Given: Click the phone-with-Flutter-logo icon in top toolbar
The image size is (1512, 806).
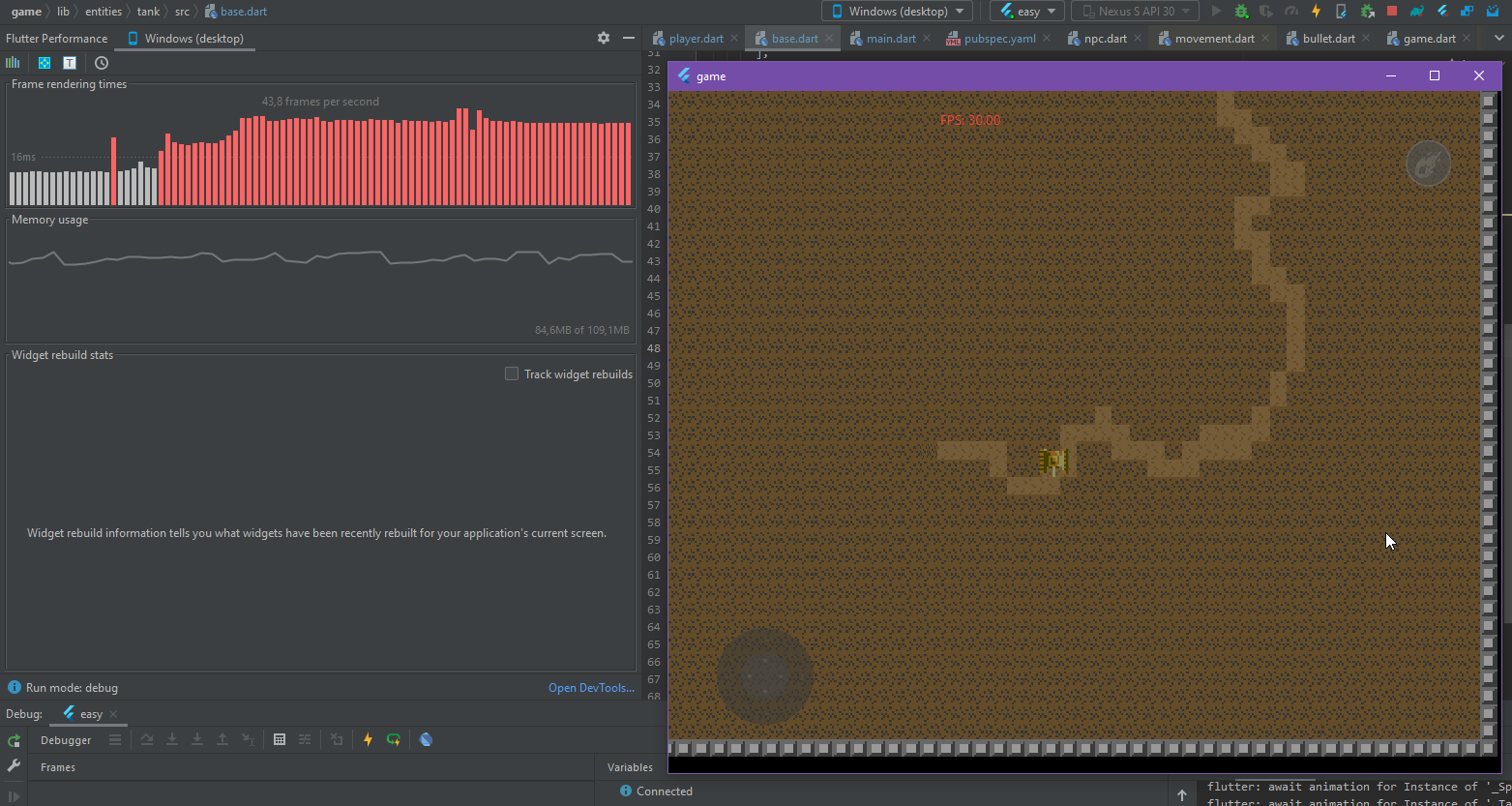Looking at the screenshot, I should pos(1341,12).
